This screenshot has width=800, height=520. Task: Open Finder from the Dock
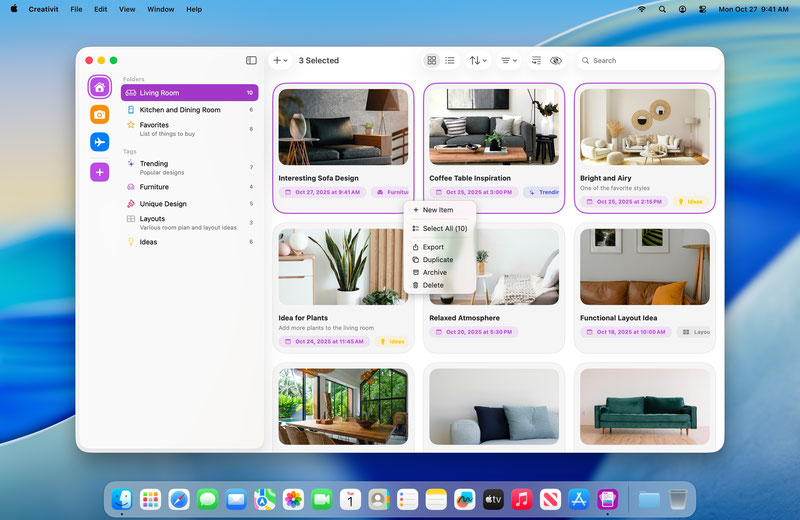(122, 498)
